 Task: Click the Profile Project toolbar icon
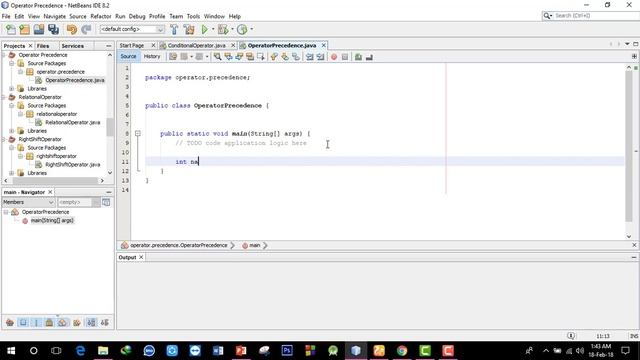point(242,29)
